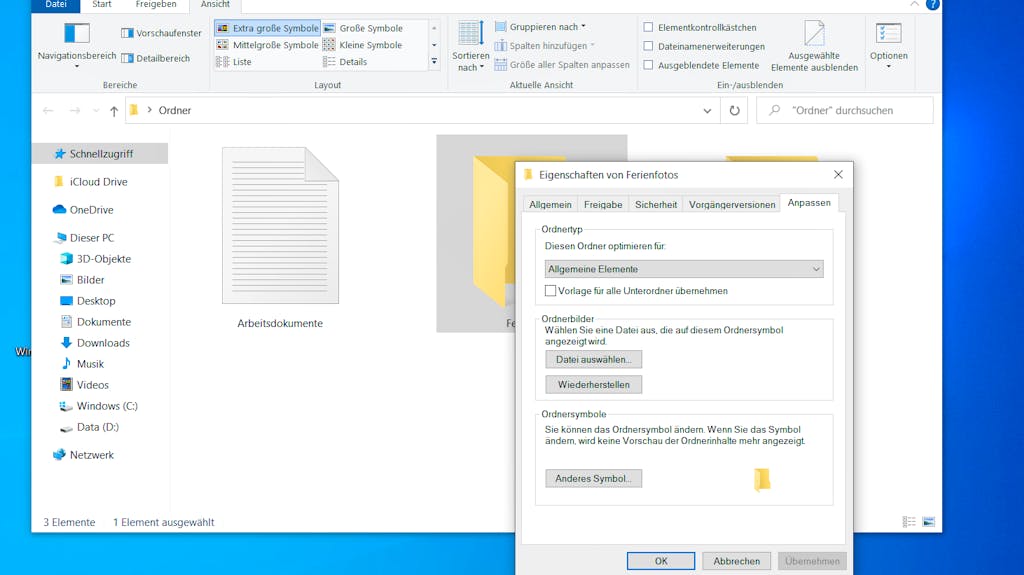This screenshot has width=1024, height=575.
Task: Open the Navigationsbereich pane icon
Action: 76,33
